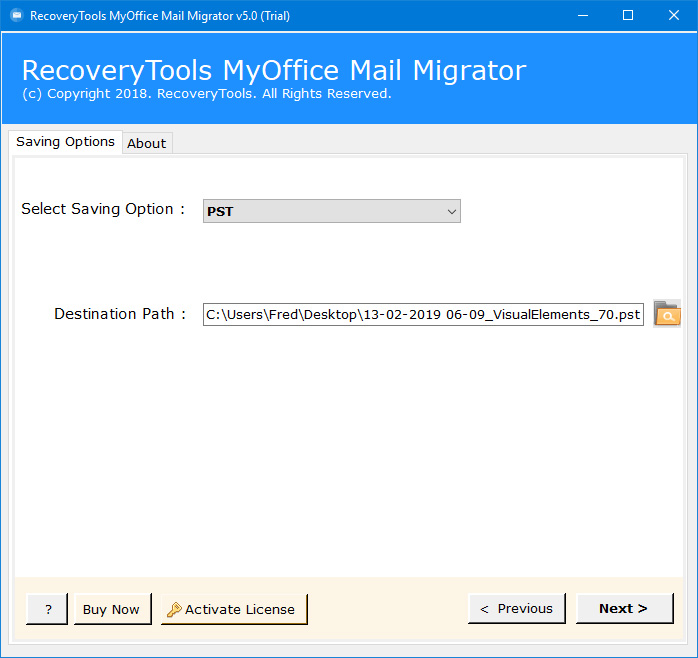Open the folder browse icon for destination
Image resolution: width=698 pixels, height=658 pixels.
[666, 313]
